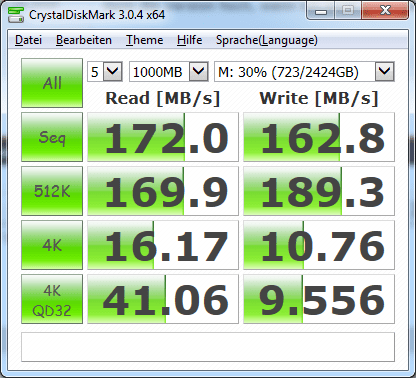This screenshot has height=378, width=416.
Task: Click the CrystalDiskMark title bar app icon
Action: [16, 14]
